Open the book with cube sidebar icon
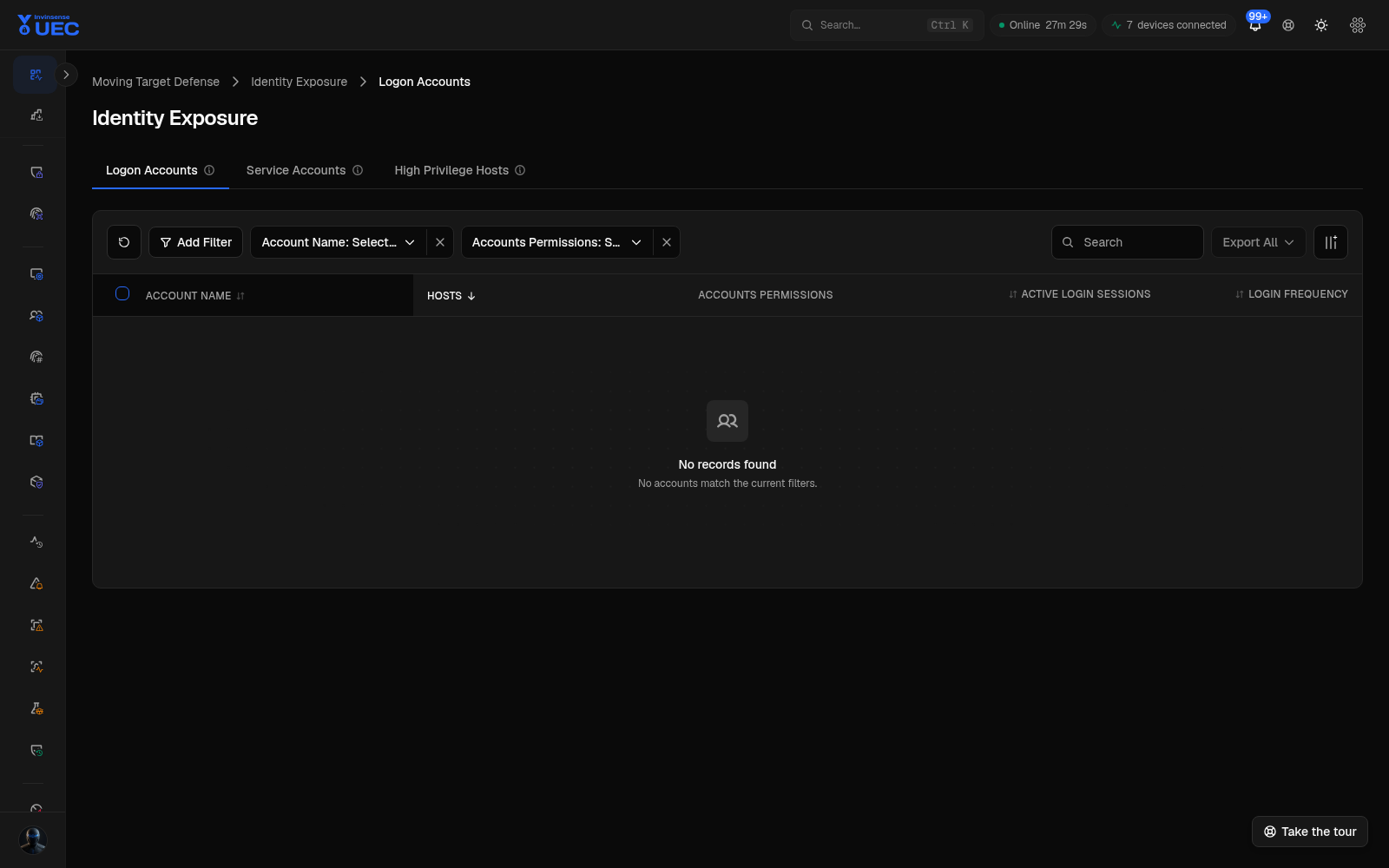Image resolution: width=1389 pixels, height=868 pixels. click(36, 440)
